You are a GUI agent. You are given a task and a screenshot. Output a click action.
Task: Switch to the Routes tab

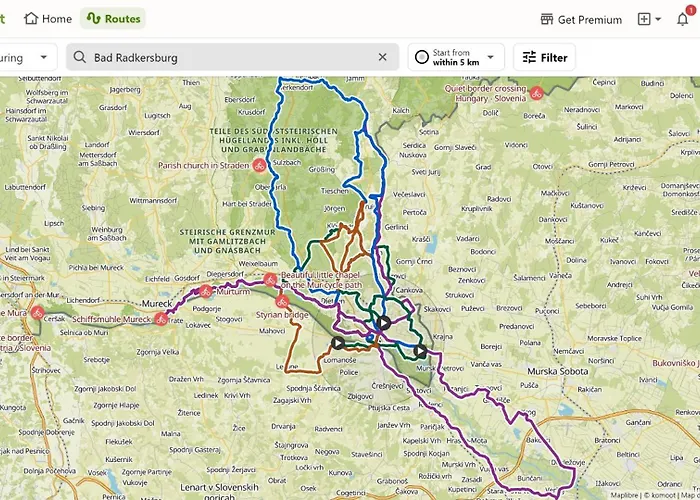point(113,19)
